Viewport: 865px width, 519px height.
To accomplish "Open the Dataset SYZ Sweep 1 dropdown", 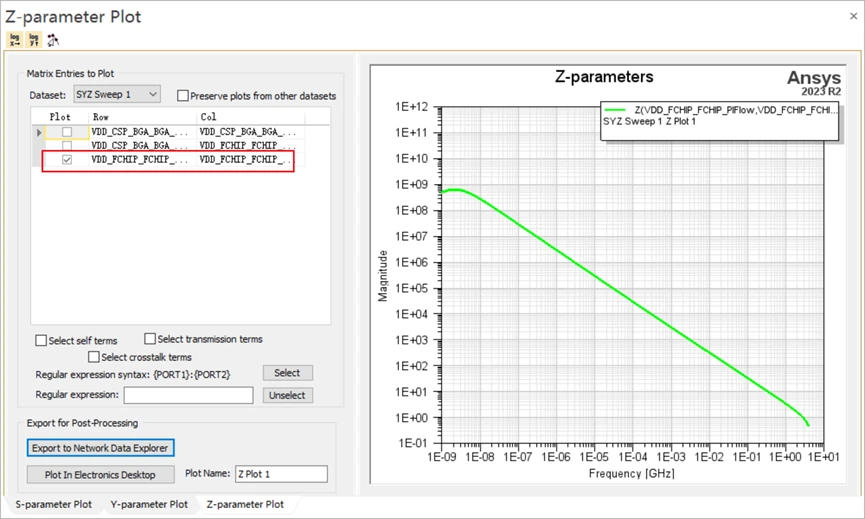I will click(x=117, y=94).
